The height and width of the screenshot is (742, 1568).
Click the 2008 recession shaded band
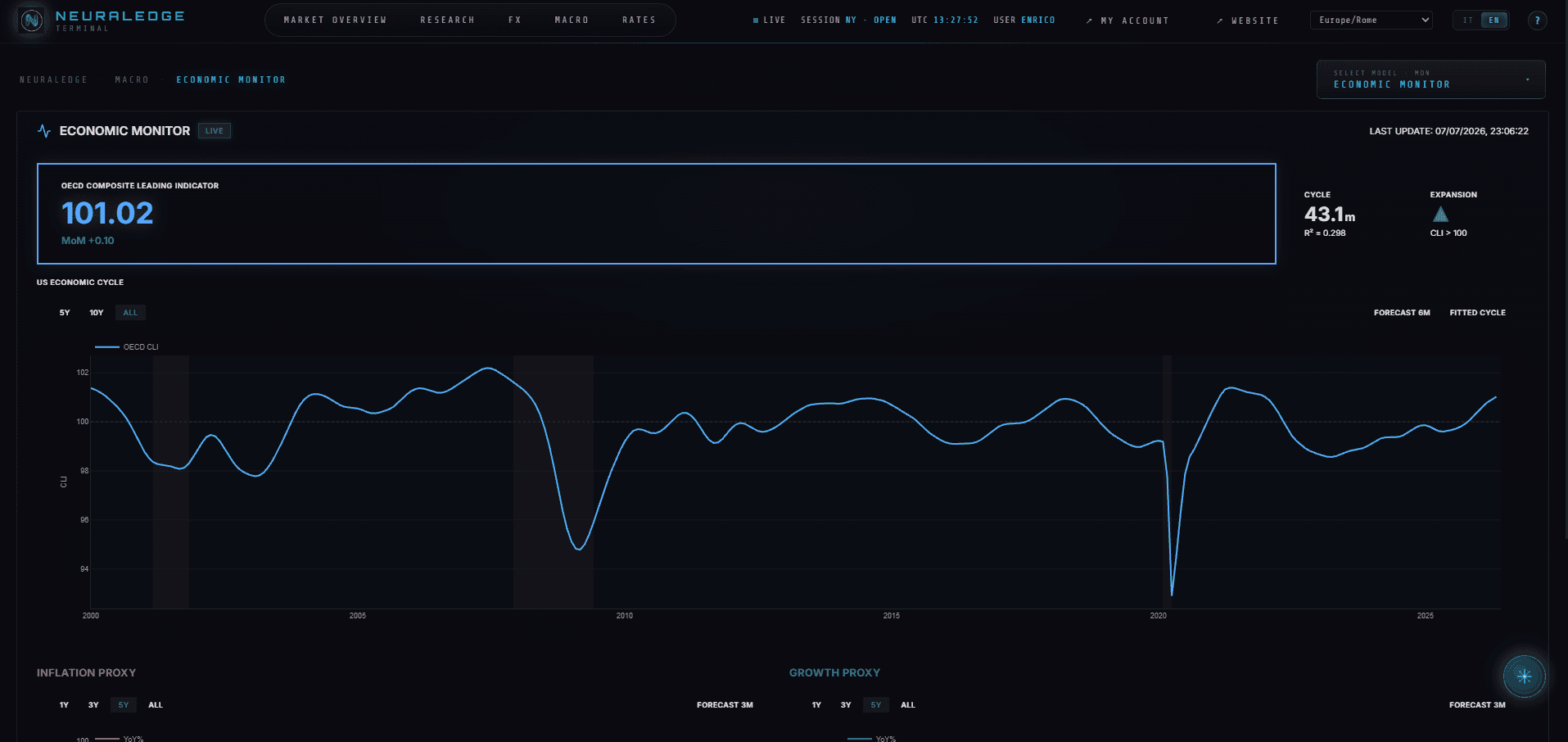point(554,482)
